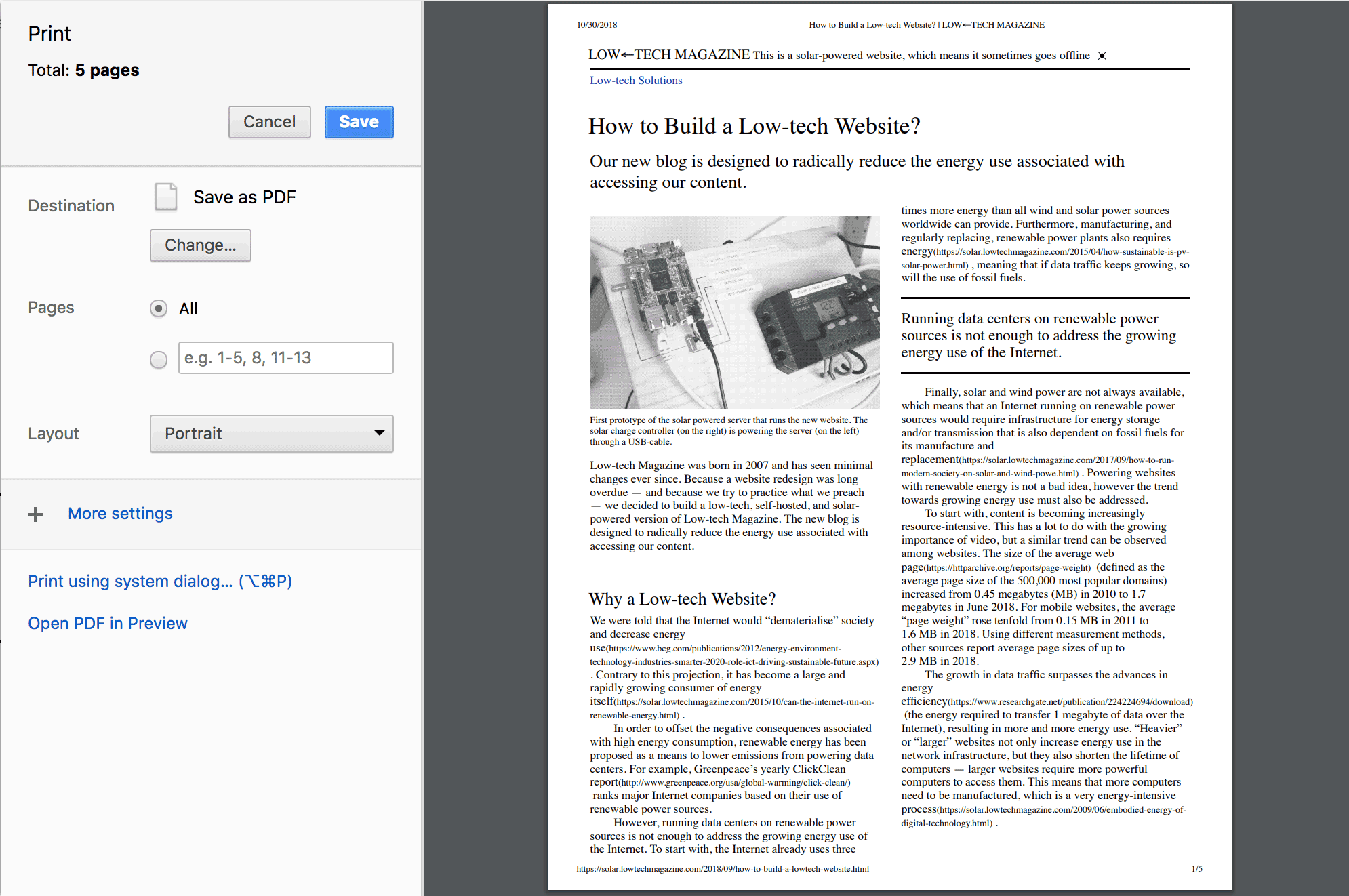Click the photo caption 'First prototype of the solar'
Image resolution: width=1349 pixels, height=896 pixels.
729,430
